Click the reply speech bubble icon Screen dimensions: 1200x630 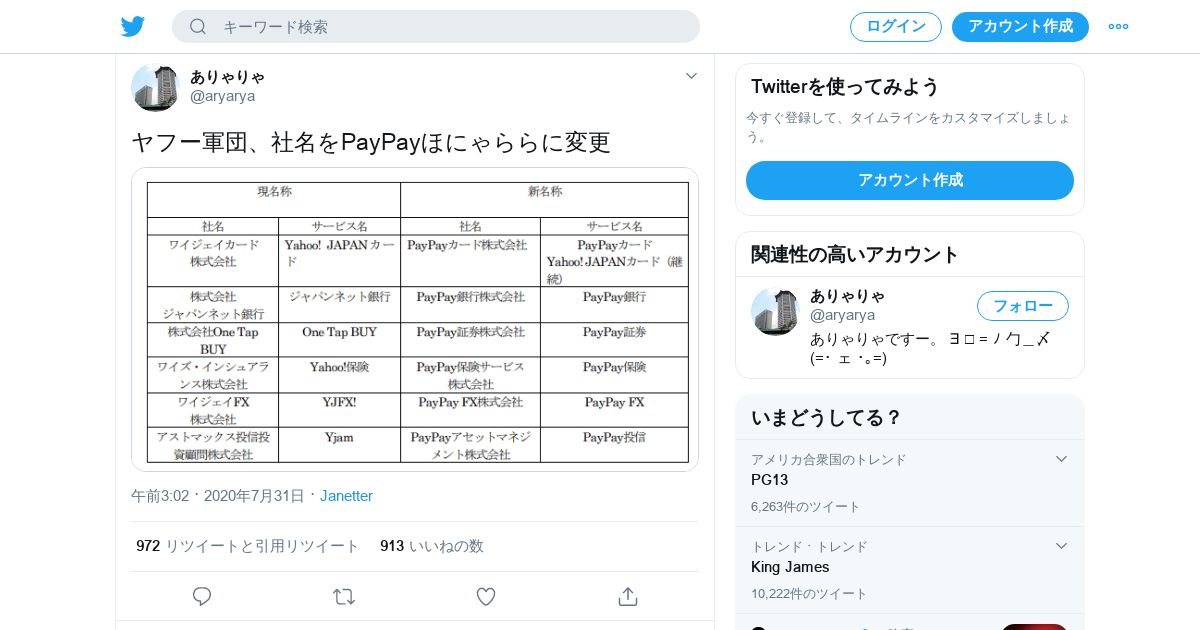point(202,596)
